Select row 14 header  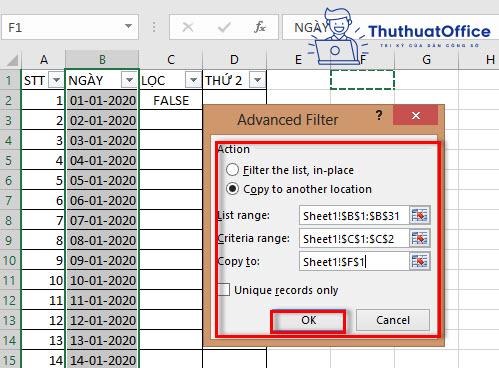click(x=9, y=340)
